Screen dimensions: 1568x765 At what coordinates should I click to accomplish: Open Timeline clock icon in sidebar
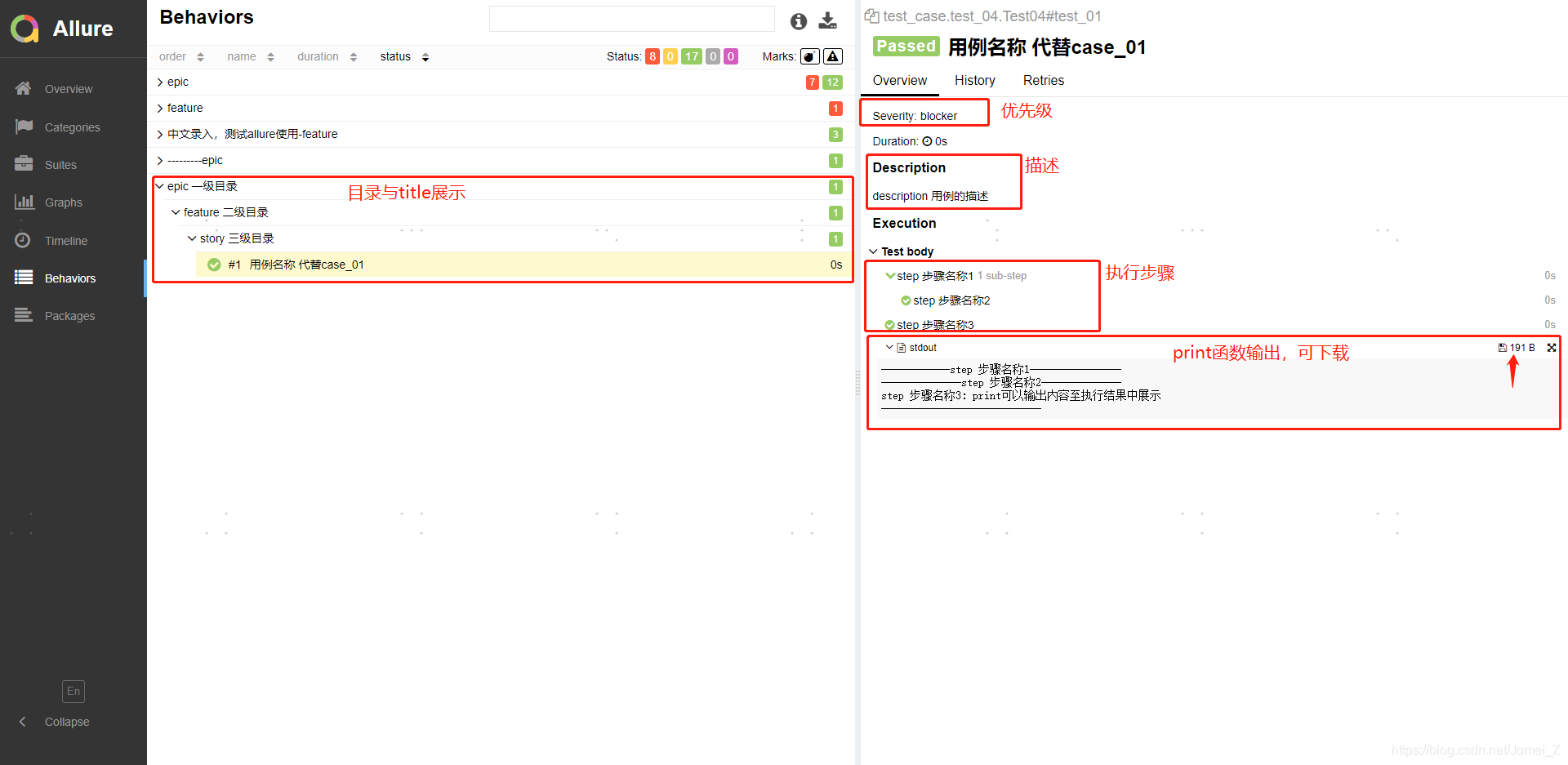tap(24, 240)
